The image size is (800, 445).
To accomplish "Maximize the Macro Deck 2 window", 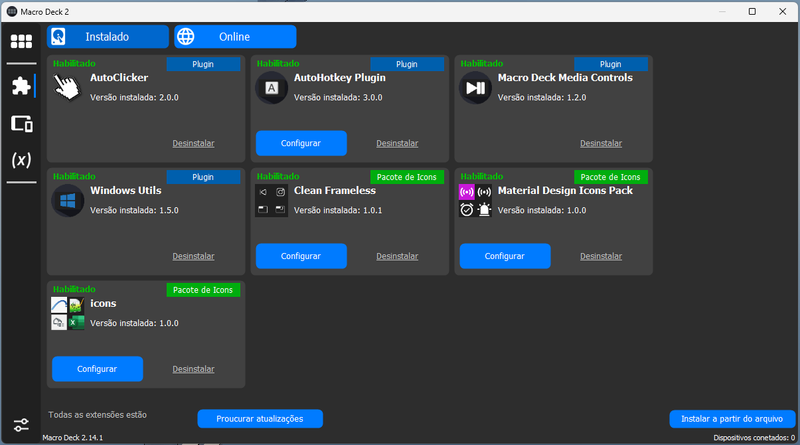I will (752, 11).
